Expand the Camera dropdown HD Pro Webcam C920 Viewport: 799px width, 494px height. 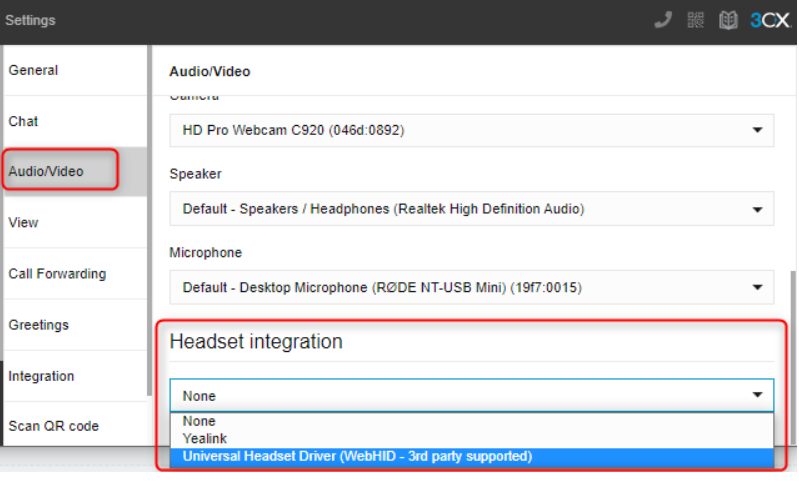pos(471,131)
